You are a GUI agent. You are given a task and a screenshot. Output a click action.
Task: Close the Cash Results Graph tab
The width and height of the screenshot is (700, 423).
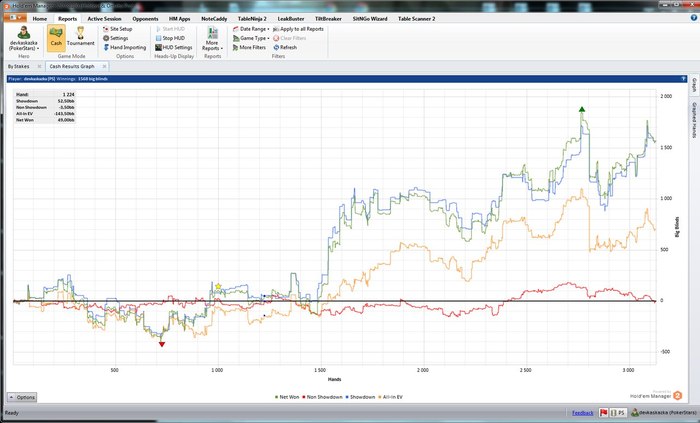coord(104,66)
